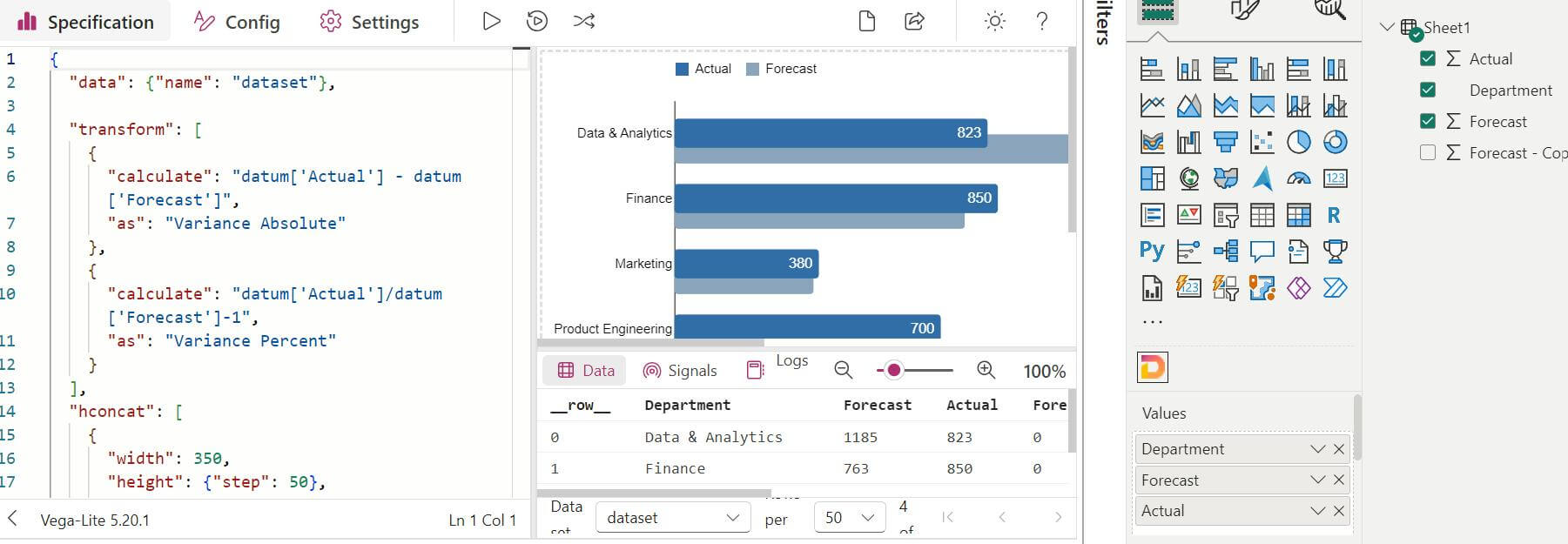Select the gauge visual
The width and height of the screenshot is (1568, 544).
click(x=1298, y=178)
